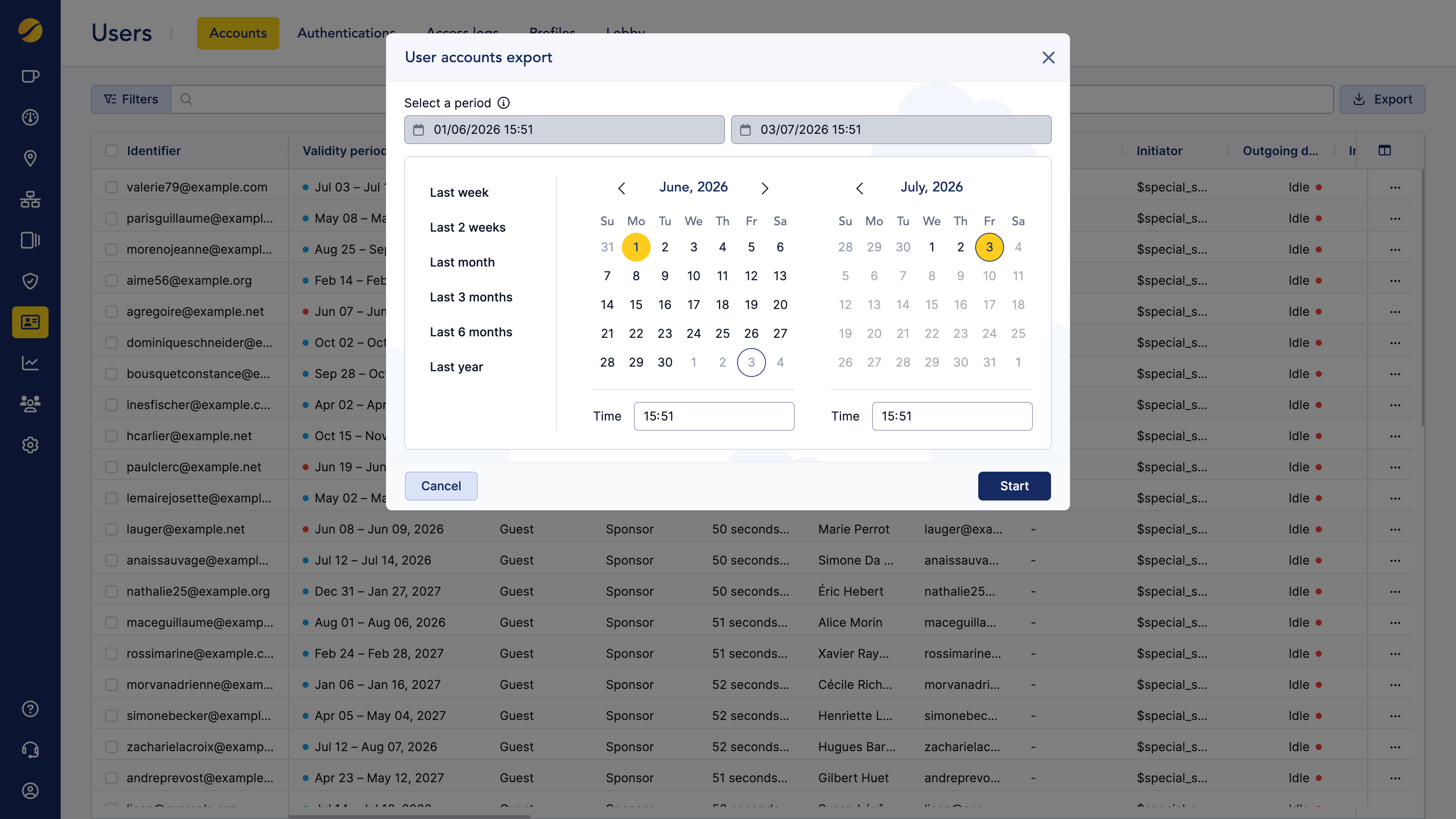Click the June calendar Time field 15:51
This screenshot has height=819, width=1456.
click(x=714, y=416)
